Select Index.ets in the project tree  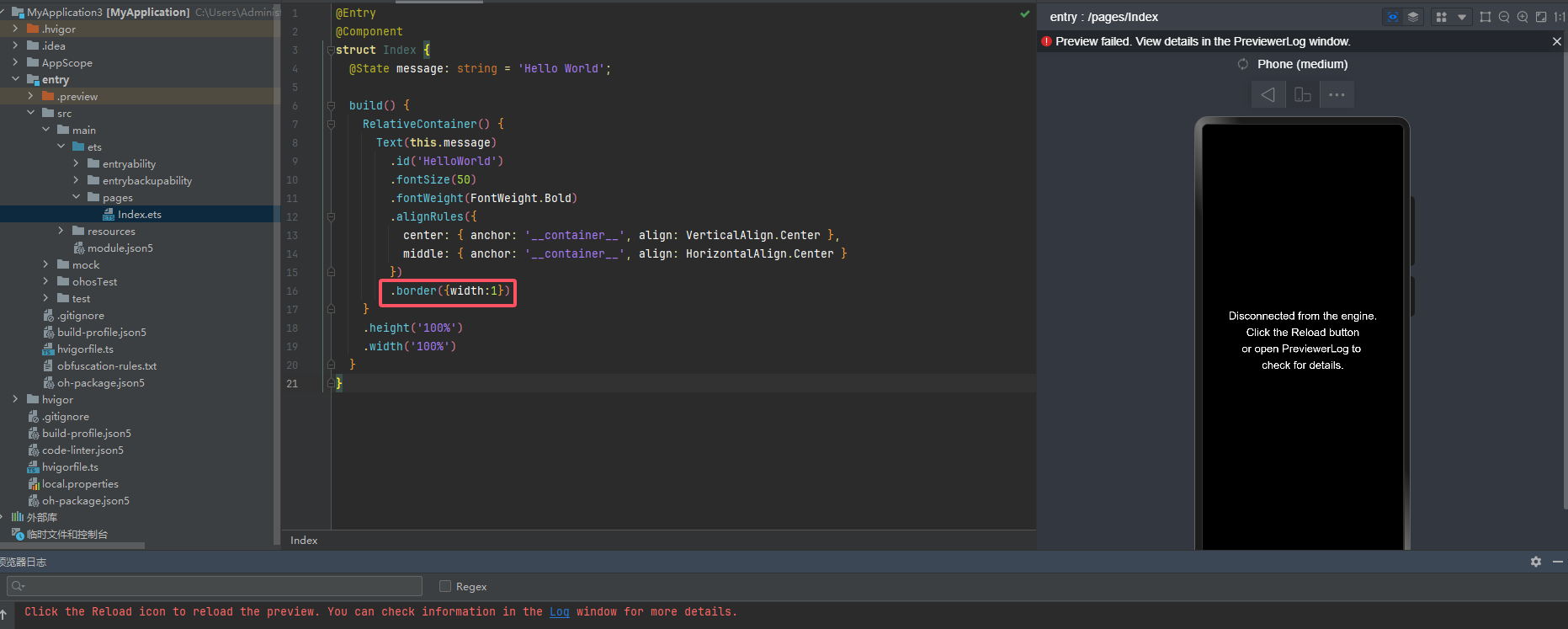[140, 215]
